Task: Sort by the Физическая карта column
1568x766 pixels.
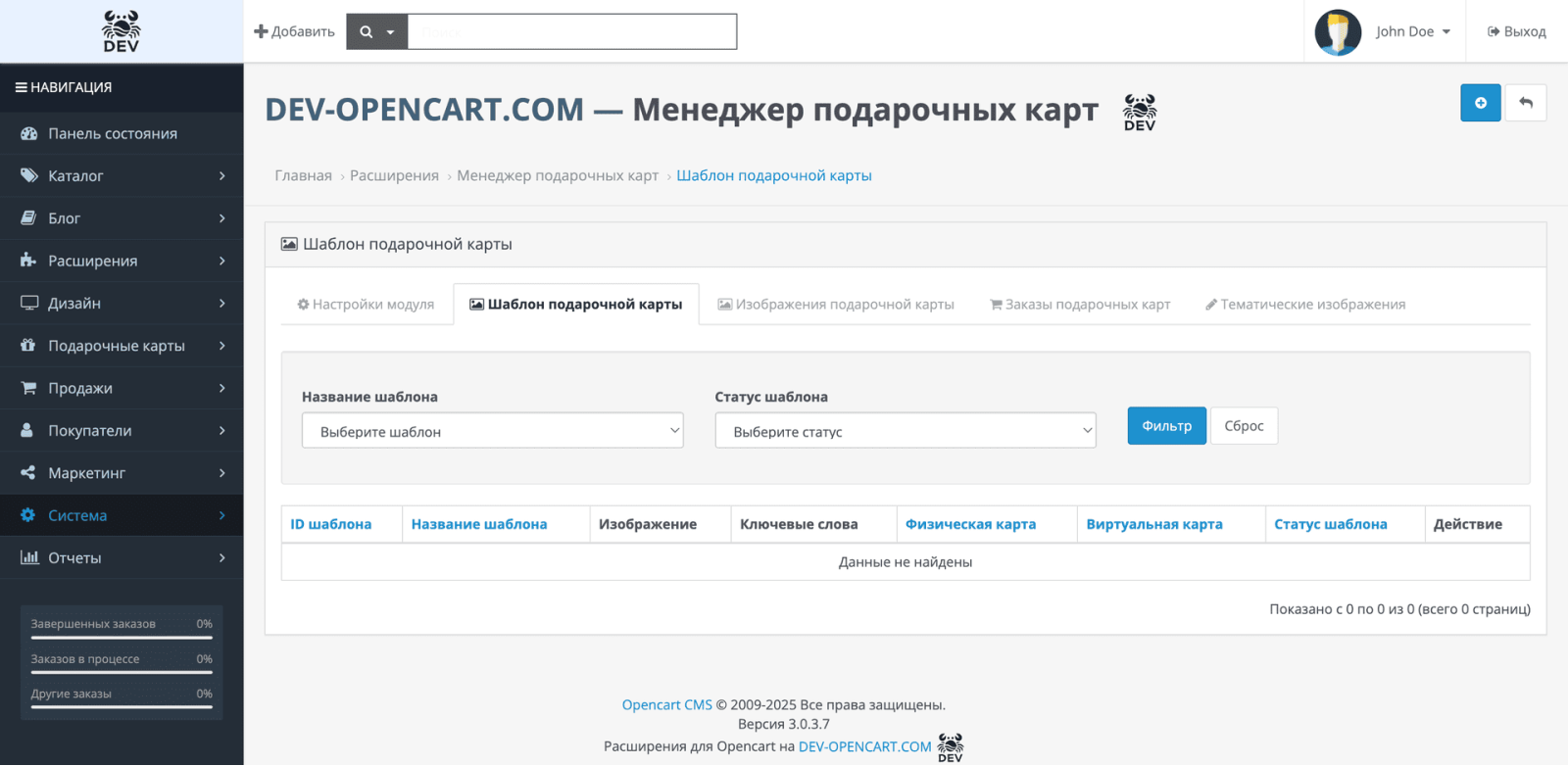Action: click(970, 524)
